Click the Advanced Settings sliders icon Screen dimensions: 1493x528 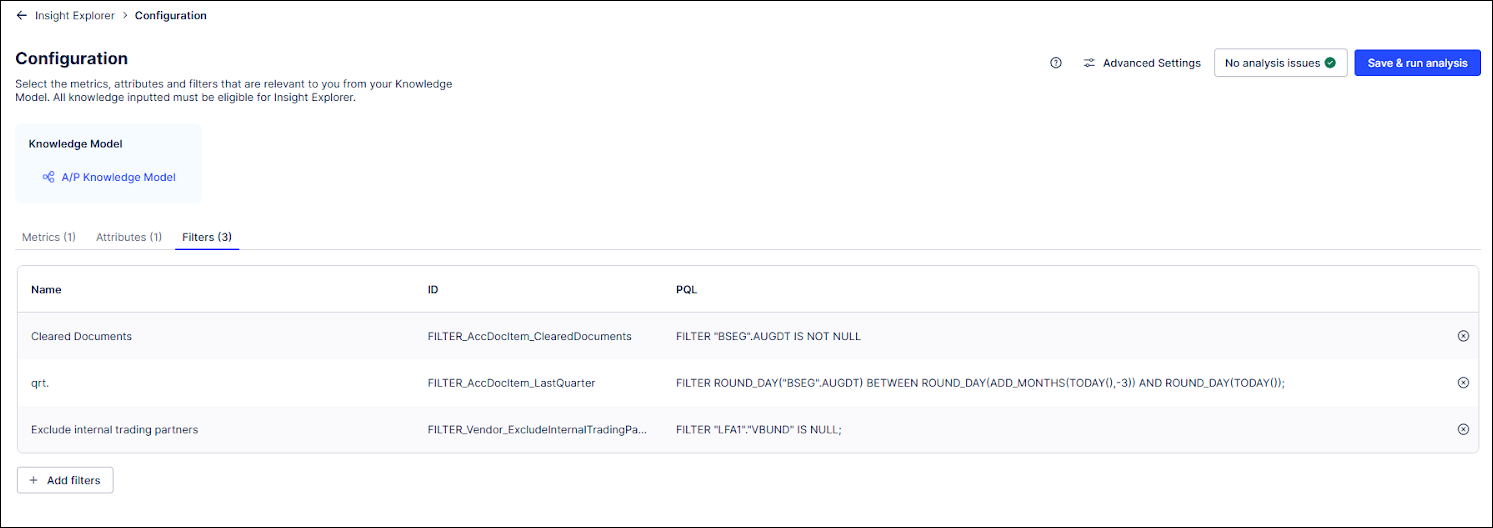tap(1089, 63)
